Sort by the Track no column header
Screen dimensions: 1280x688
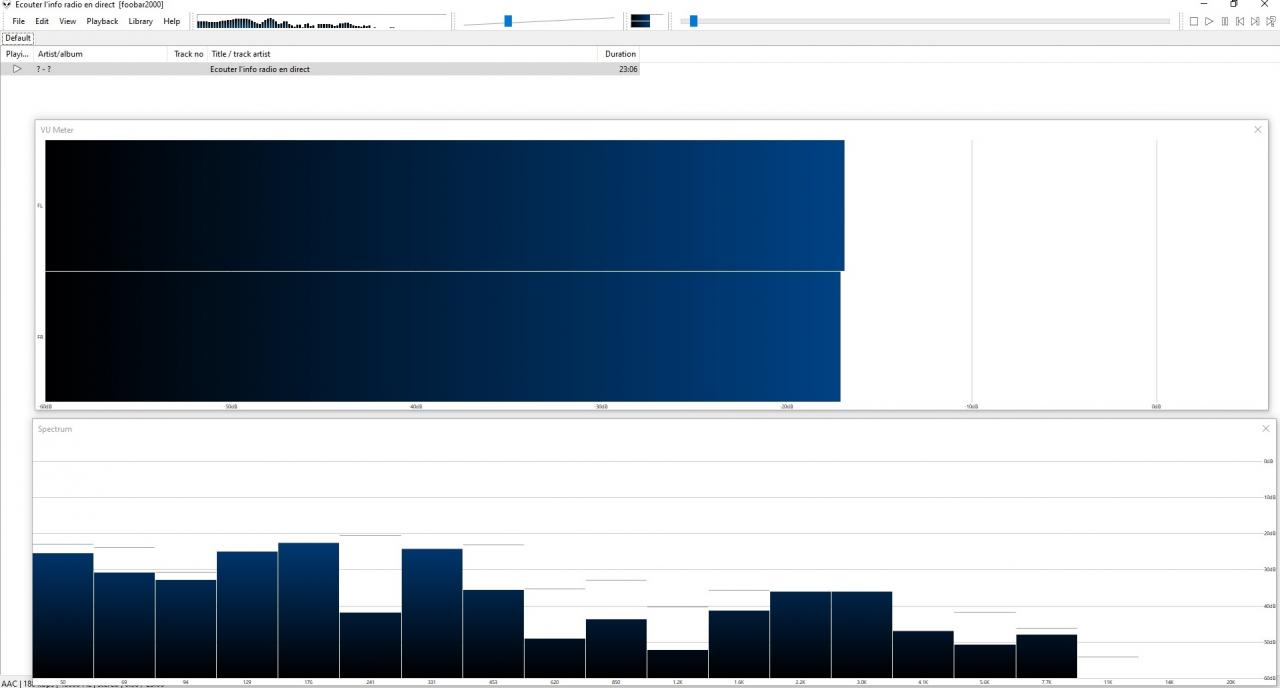click(187, 54)
